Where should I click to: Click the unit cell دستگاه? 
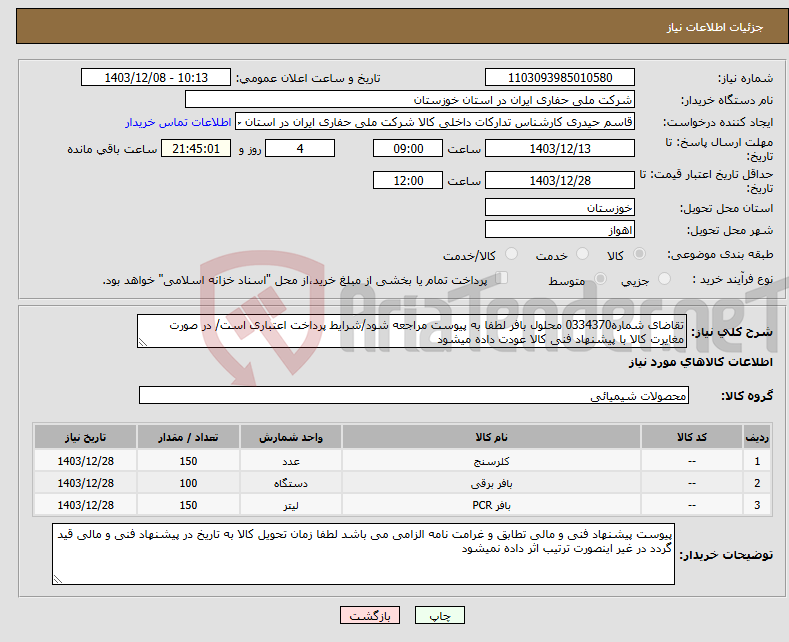pos(291,483)
